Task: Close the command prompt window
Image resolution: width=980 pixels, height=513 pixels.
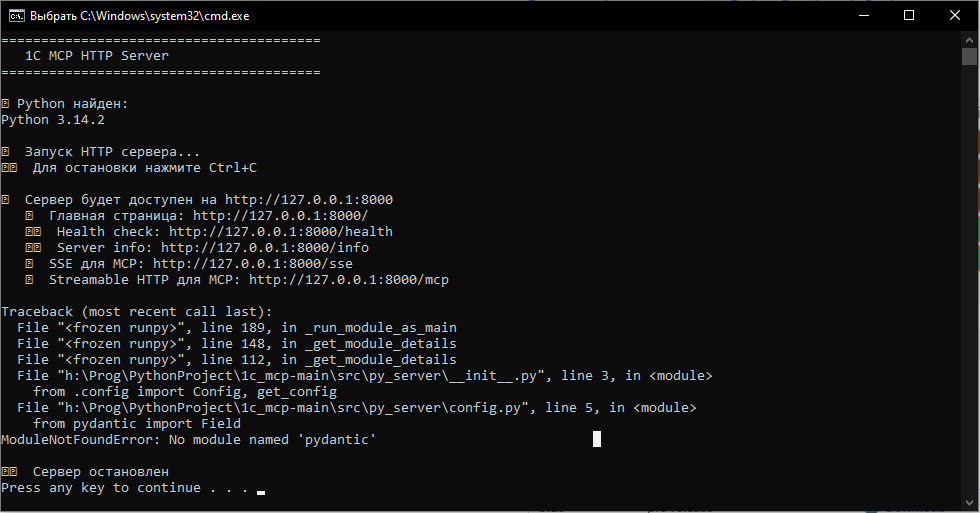Action: (955, 15)
